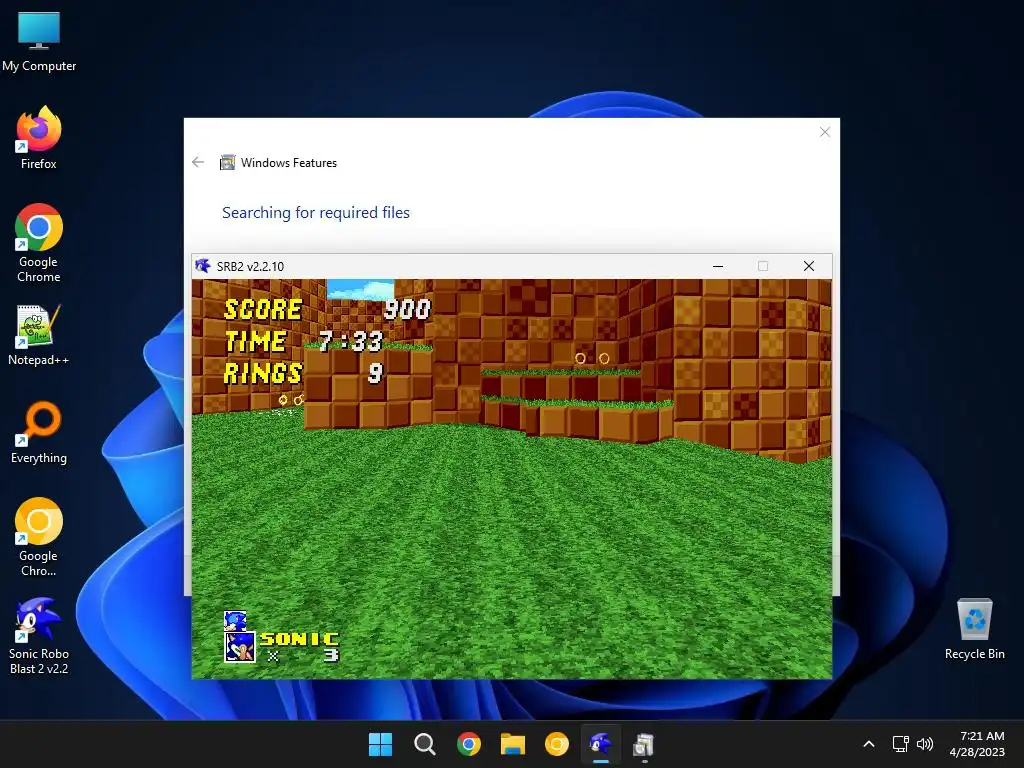
Task: Select the Notepad++ desktop shortcut
Action: pyautogui.click(x=39, y=334)
